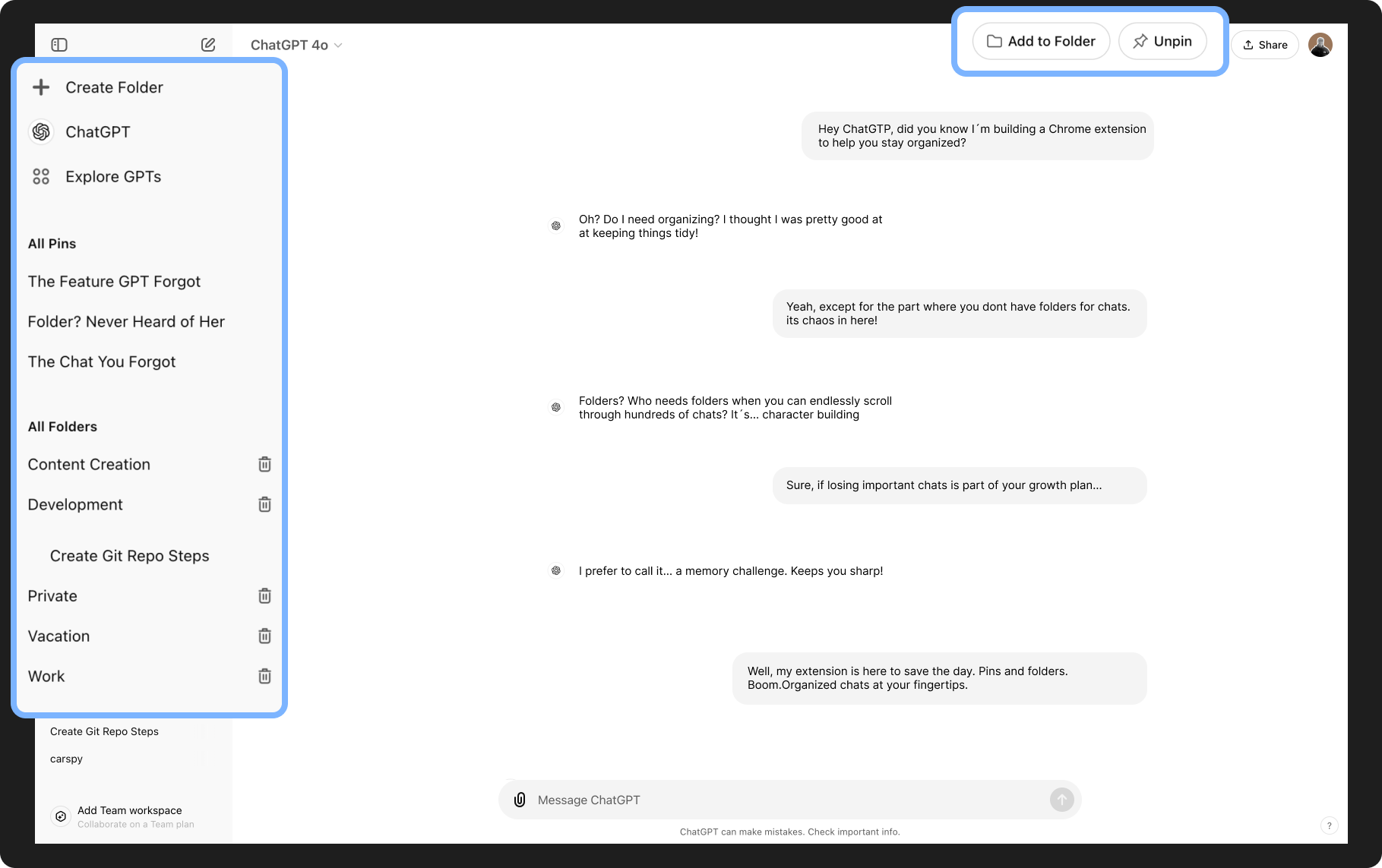Image resolution: width=1382 pixels, height=868 pixels.
Task: Open pinned chat The Chat You Forgot
Action: (102, 362)
